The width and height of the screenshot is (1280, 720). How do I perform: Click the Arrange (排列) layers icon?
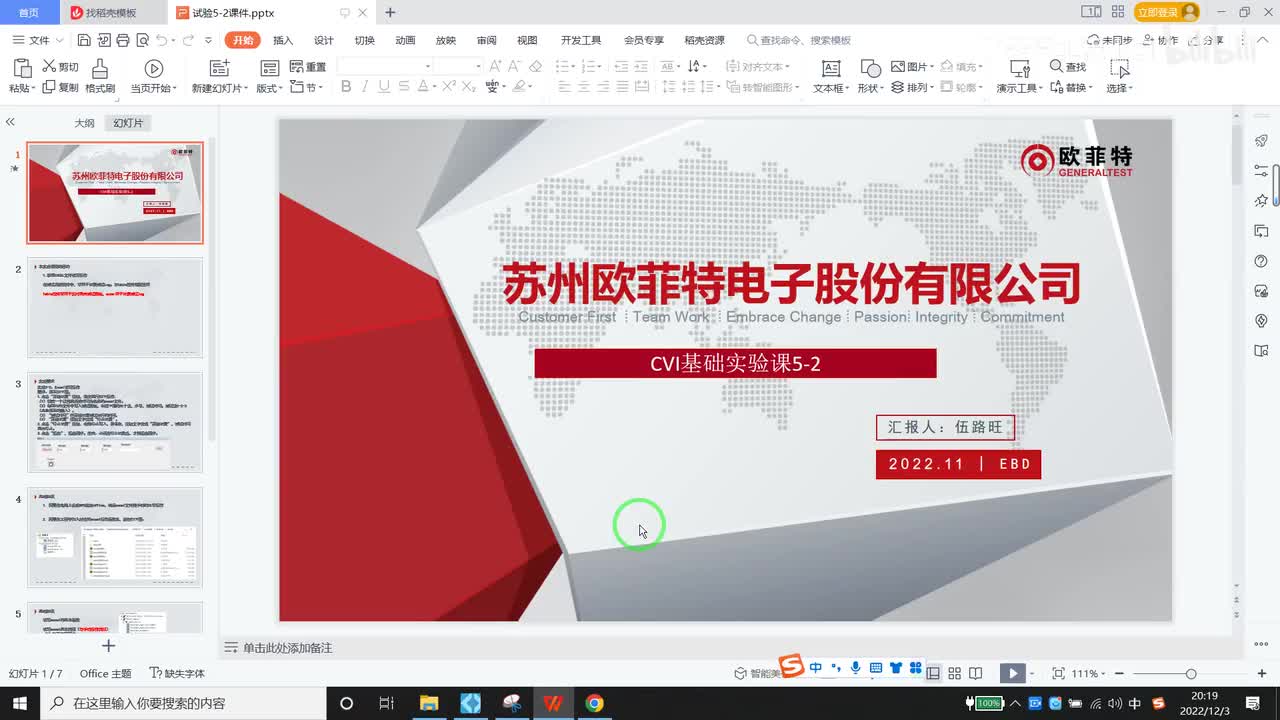pyautogui.click(x=897, y=87)
